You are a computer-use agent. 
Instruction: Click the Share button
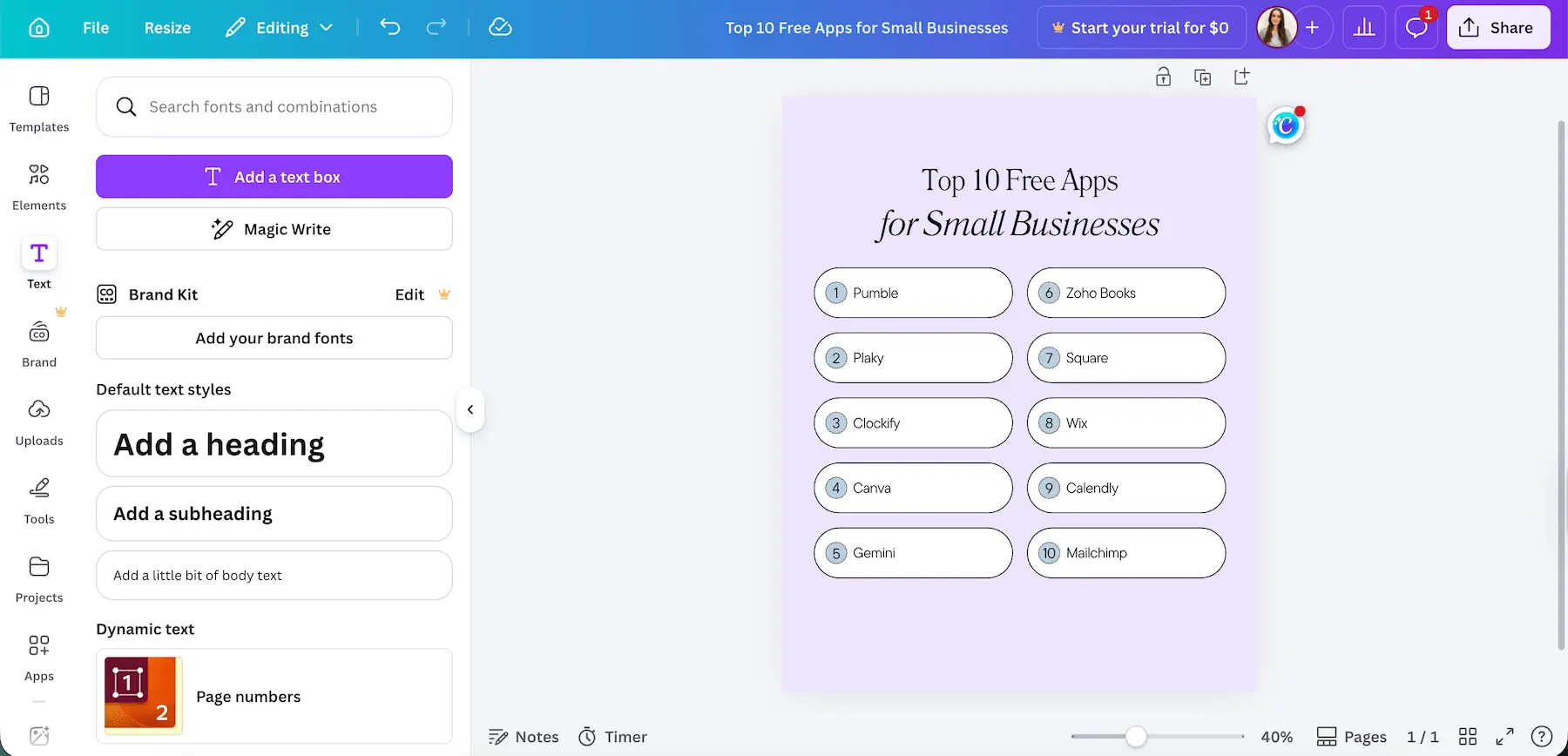pos(1498,28)
